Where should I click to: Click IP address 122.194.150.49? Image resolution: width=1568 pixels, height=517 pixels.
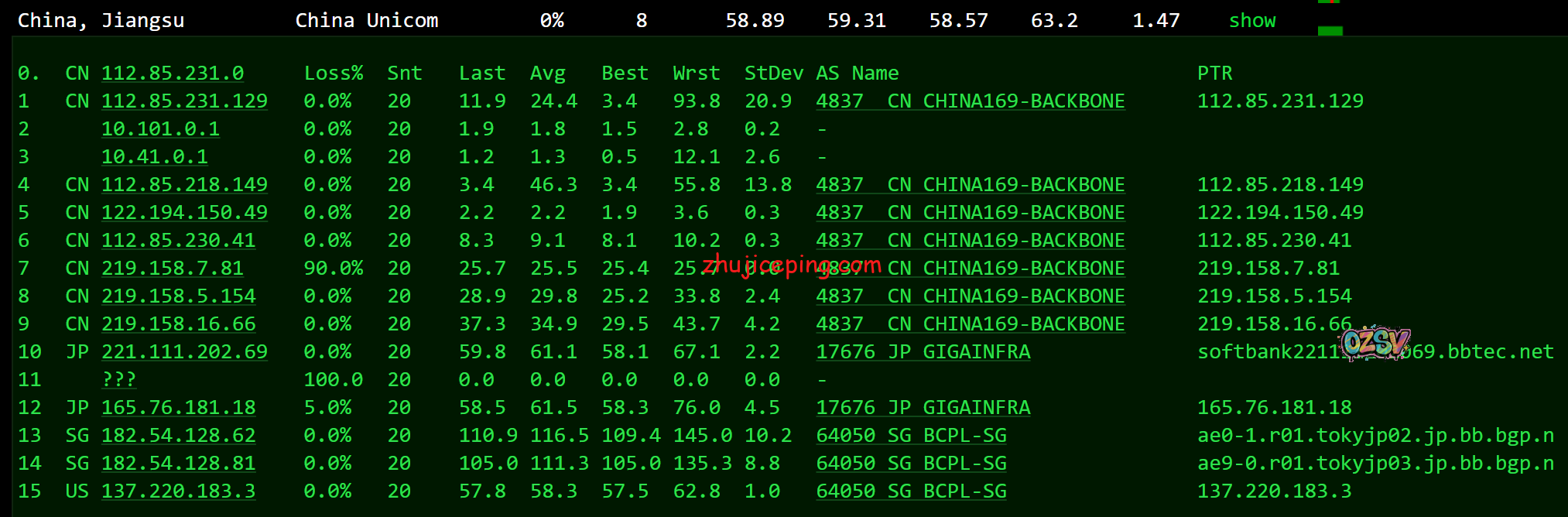point(184,213)
